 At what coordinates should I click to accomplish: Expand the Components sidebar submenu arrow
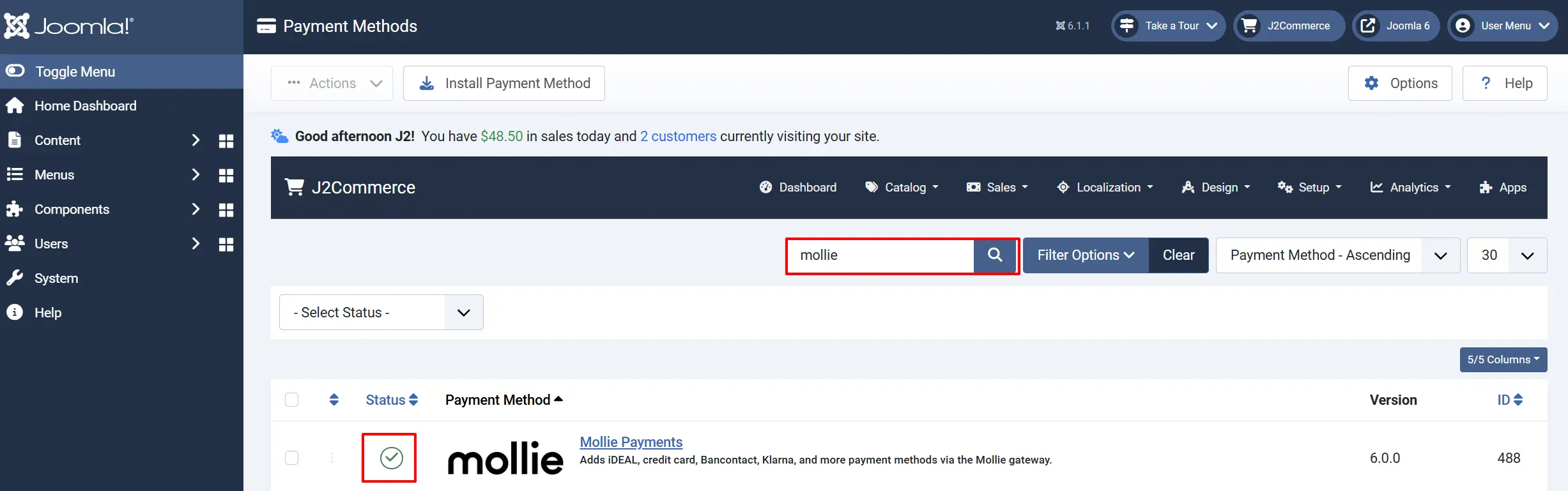point(196,209)
